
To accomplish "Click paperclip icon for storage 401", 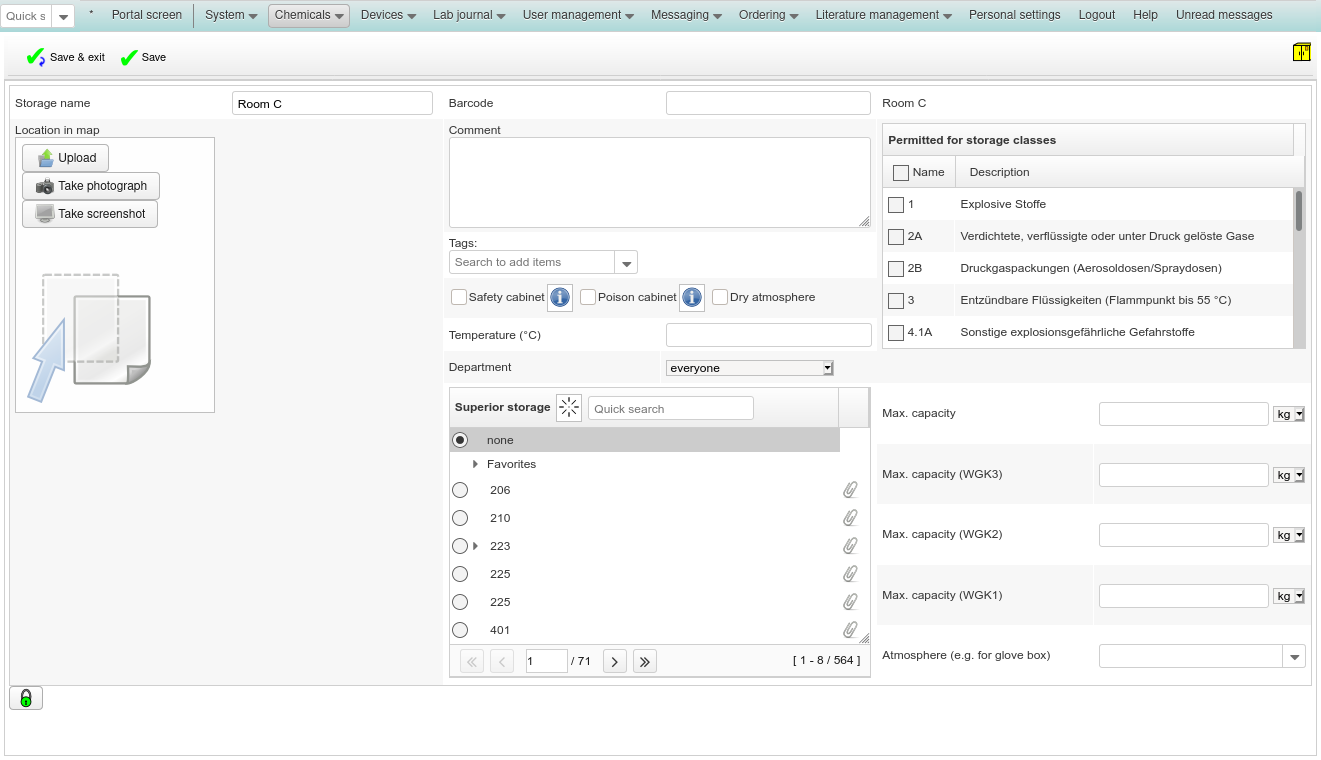I will tap(850, 630).
